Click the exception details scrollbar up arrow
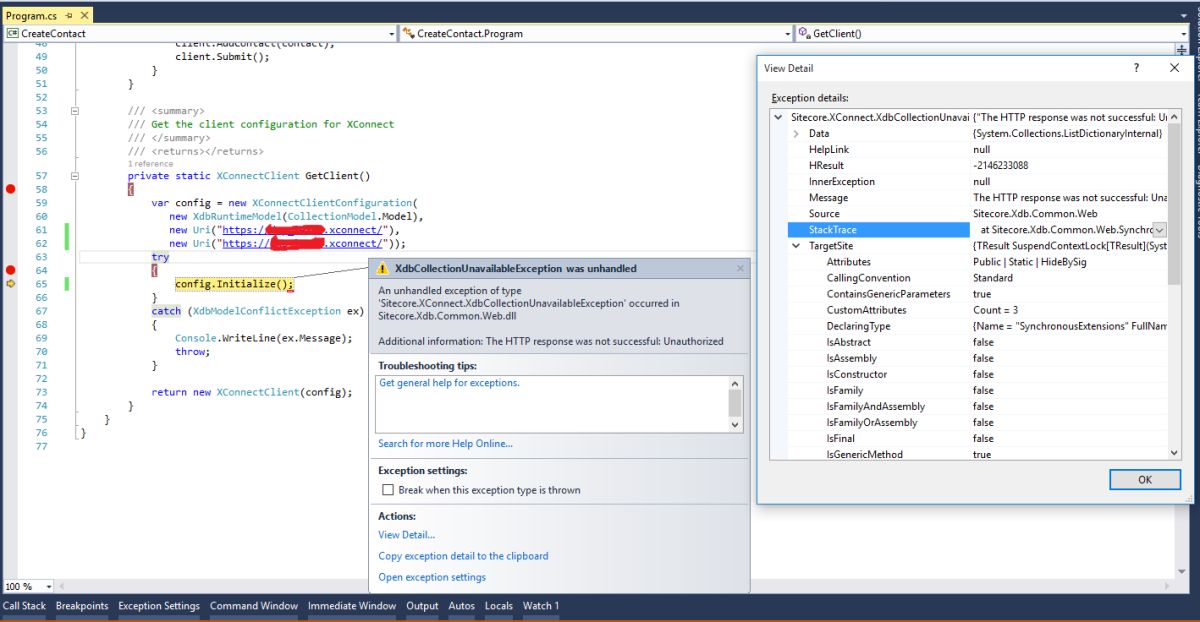 (1174, 118)
